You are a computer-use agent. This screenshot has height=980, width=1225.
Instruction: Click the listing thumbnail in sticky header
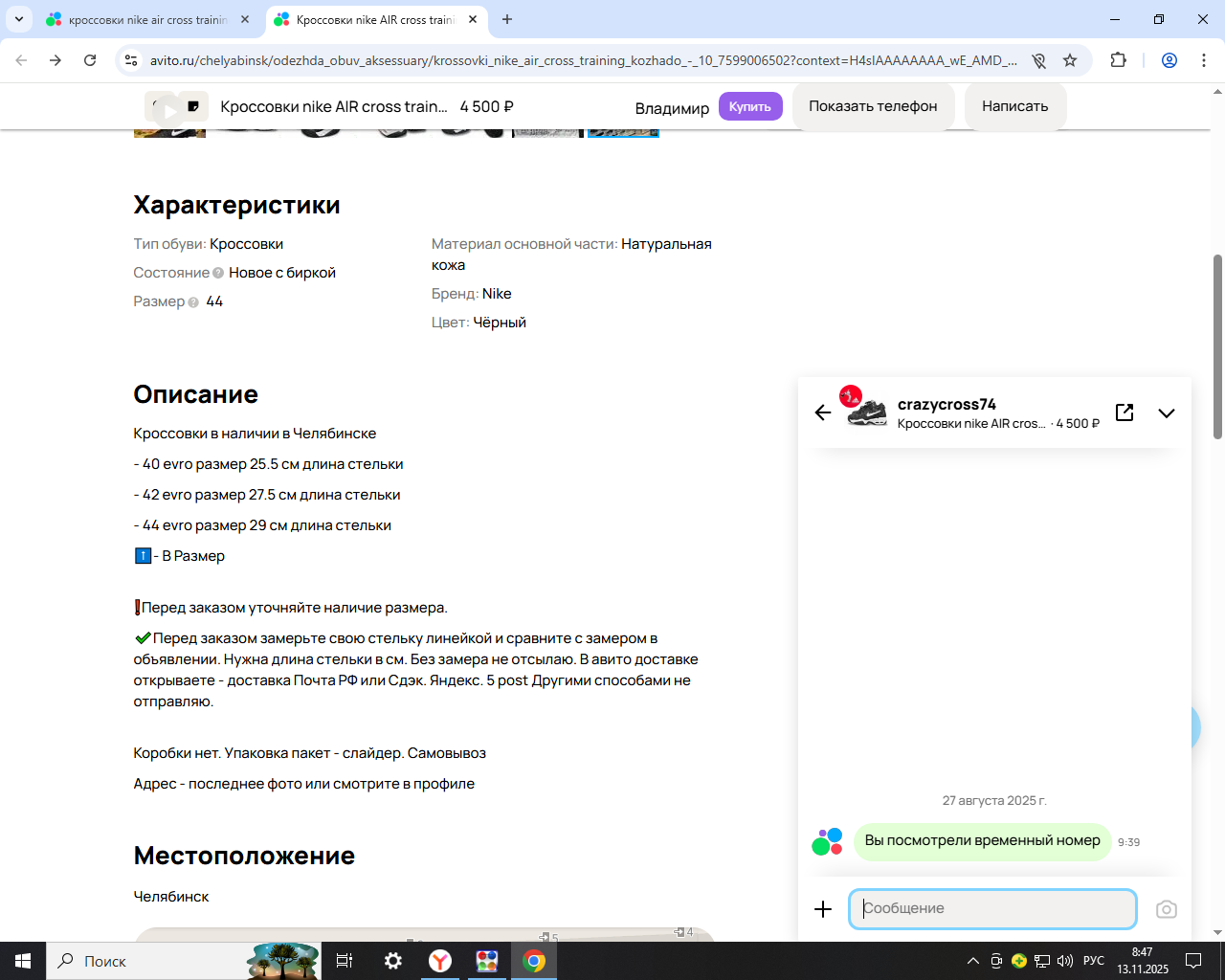coord(176,107)
